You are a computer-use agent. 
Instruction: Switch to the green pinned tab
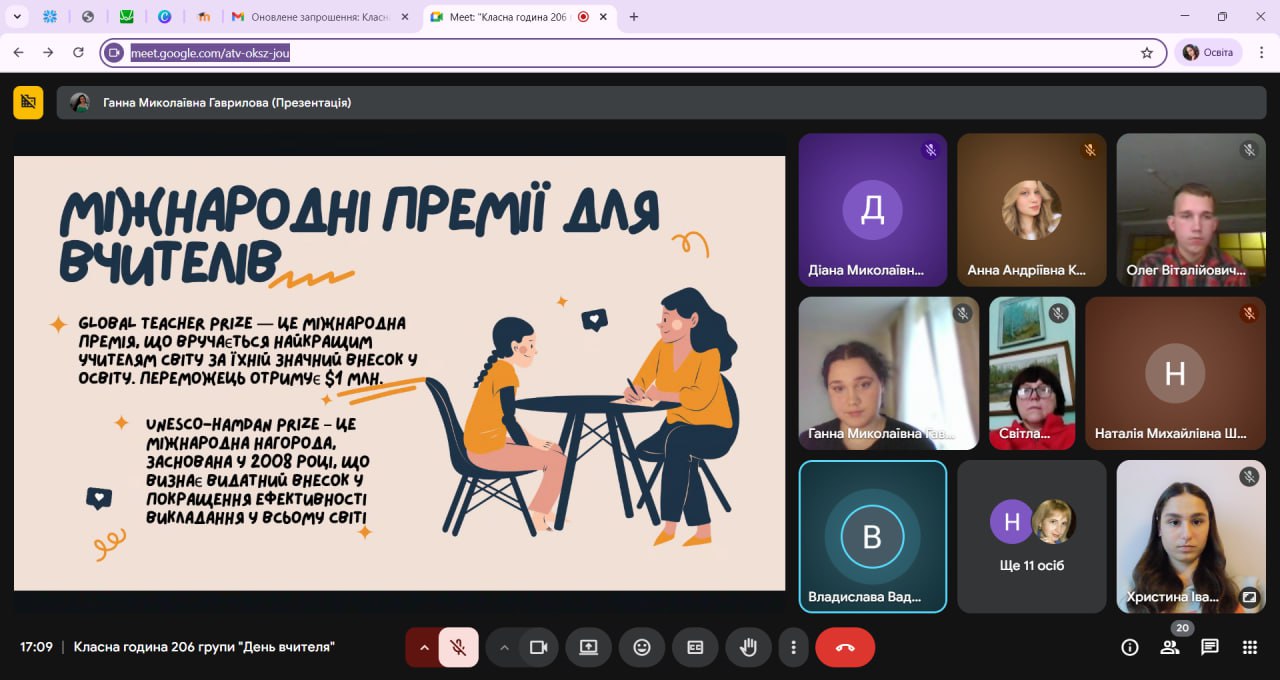(127, 17)
